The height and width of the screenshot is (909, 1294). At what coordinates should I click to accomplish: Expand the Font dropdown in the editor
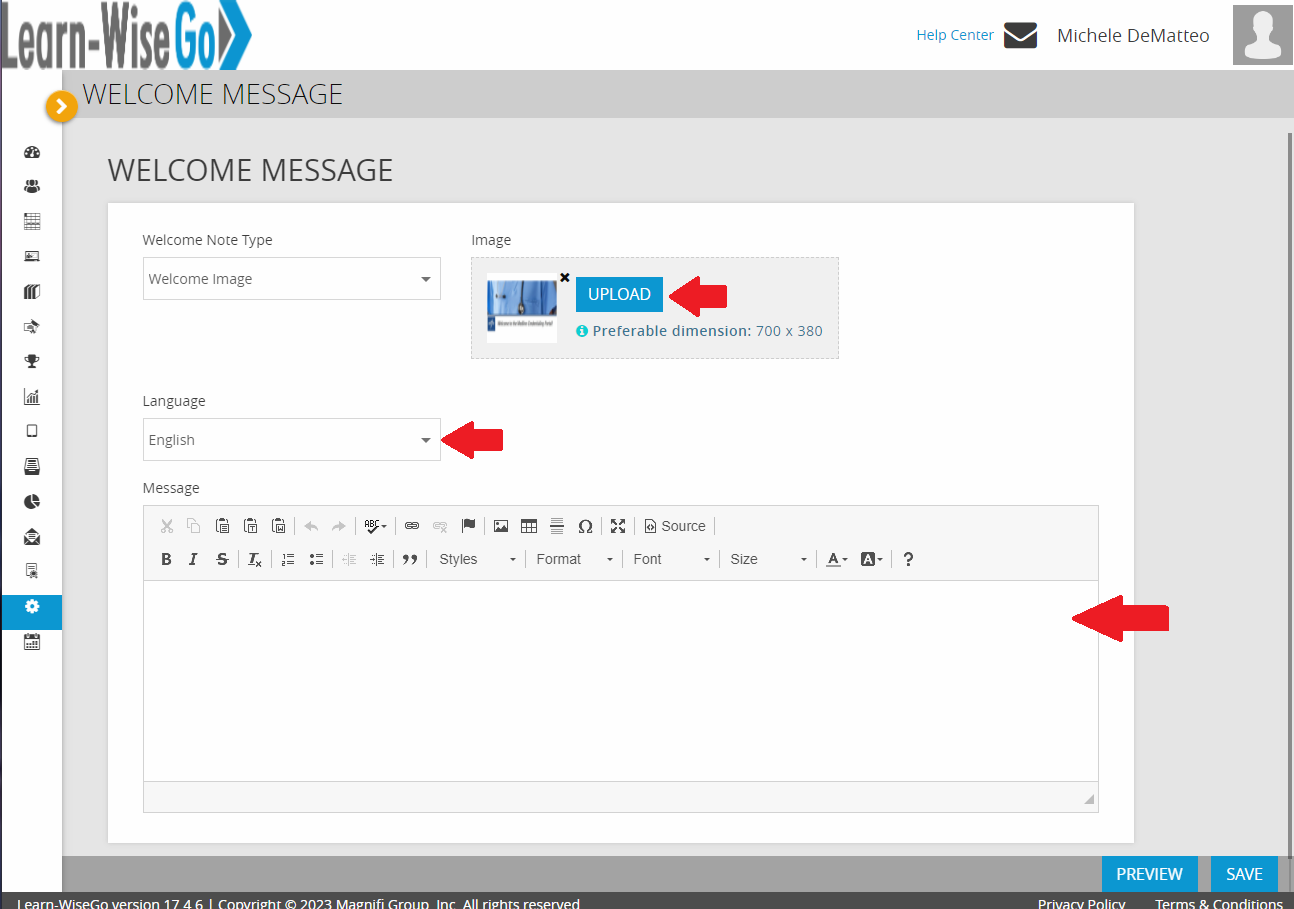(671, 558)
